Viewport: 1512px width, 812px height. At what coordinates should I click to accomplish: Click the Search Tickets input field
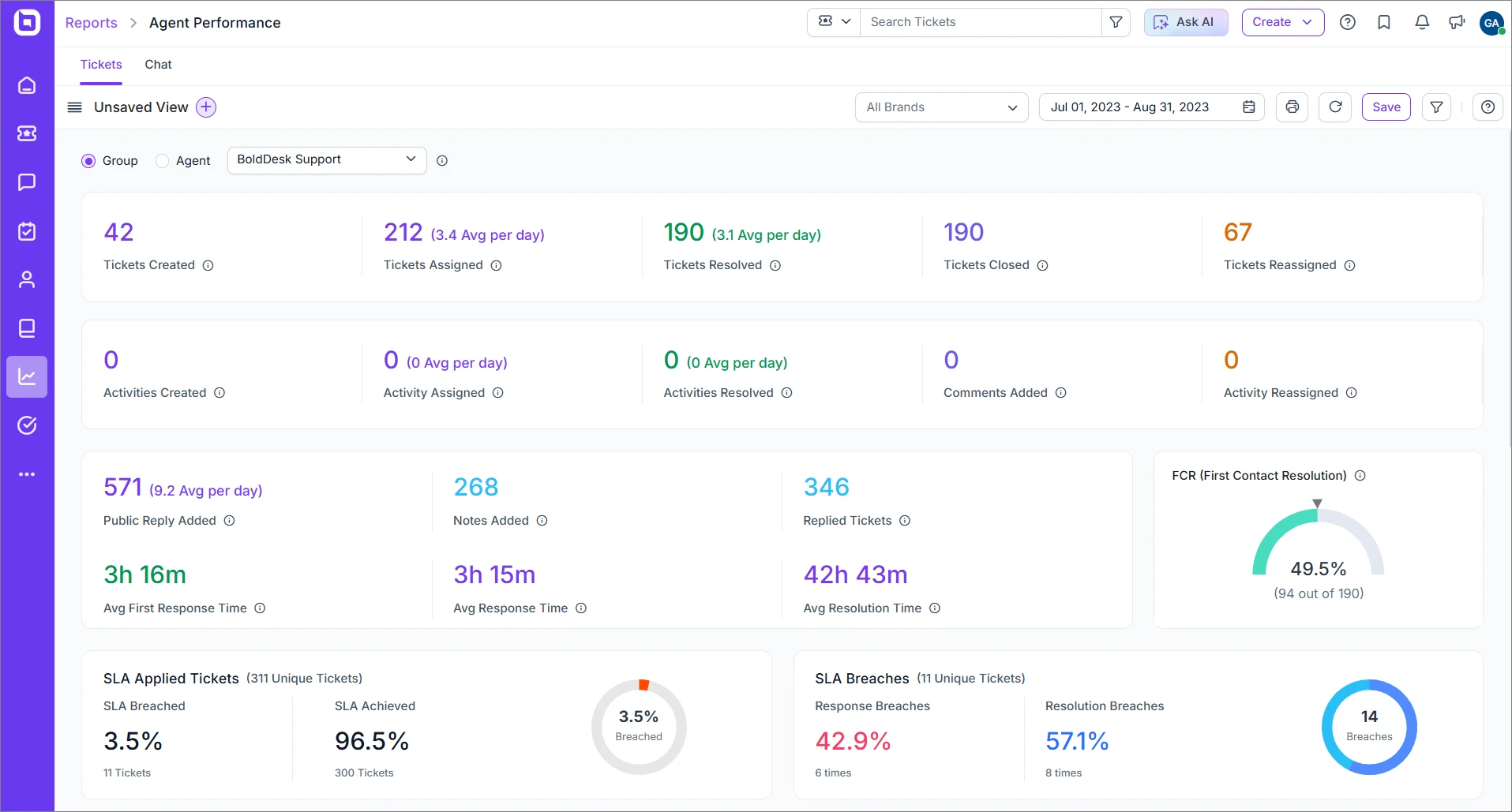[x=981, y=22]
